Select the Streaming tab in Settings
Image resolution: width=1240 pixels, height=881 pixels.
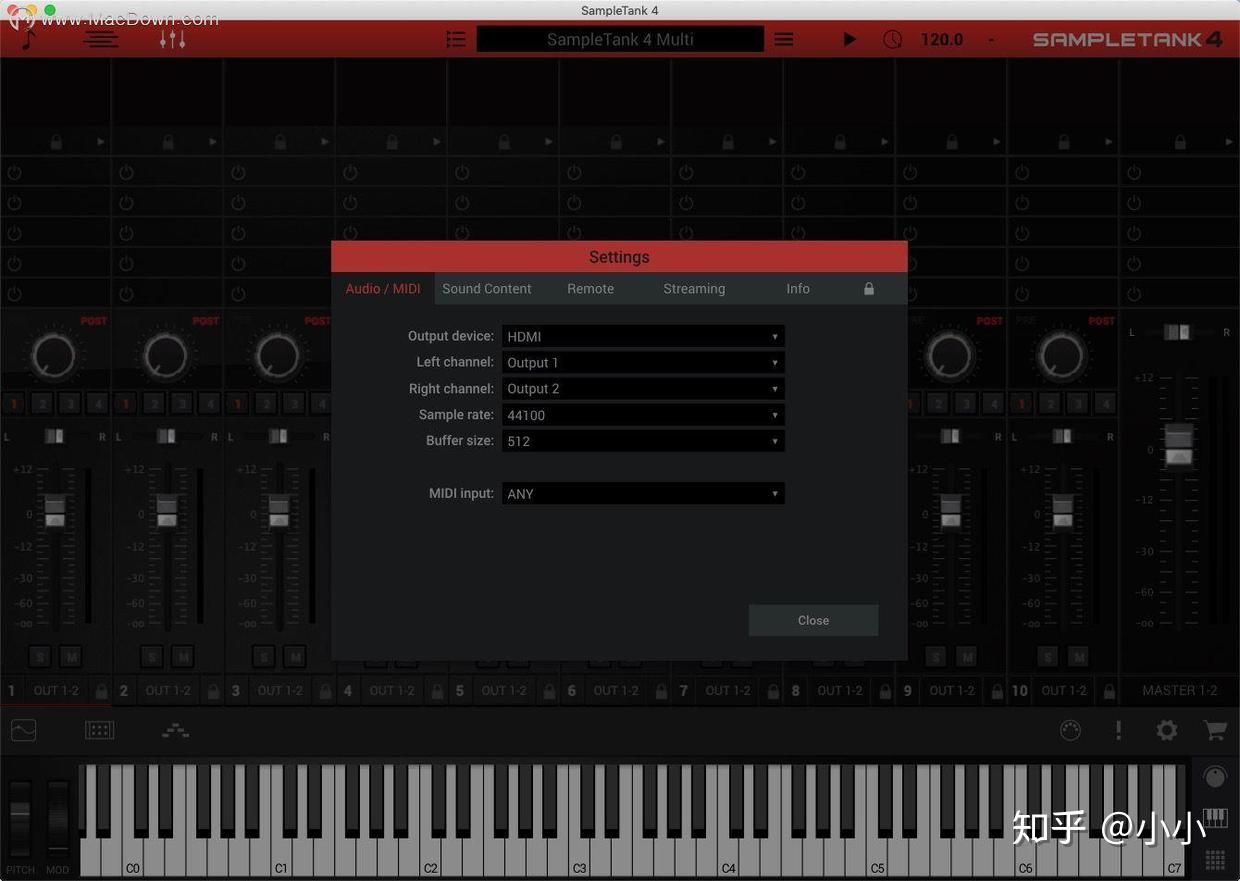[x=694, y=288]
